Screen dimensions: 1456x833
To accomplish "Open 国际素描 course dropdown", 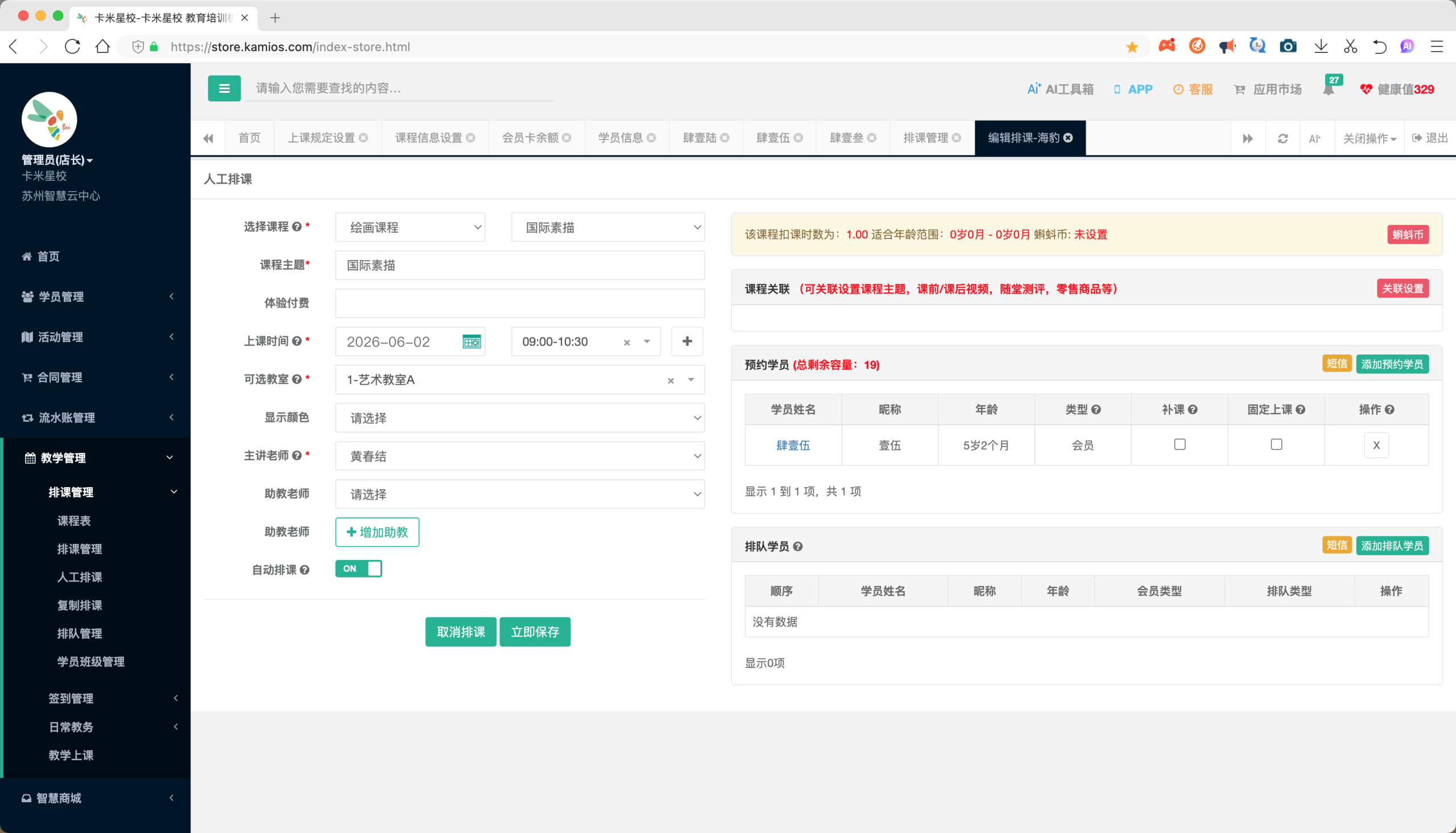I will [x=607, y=228].
